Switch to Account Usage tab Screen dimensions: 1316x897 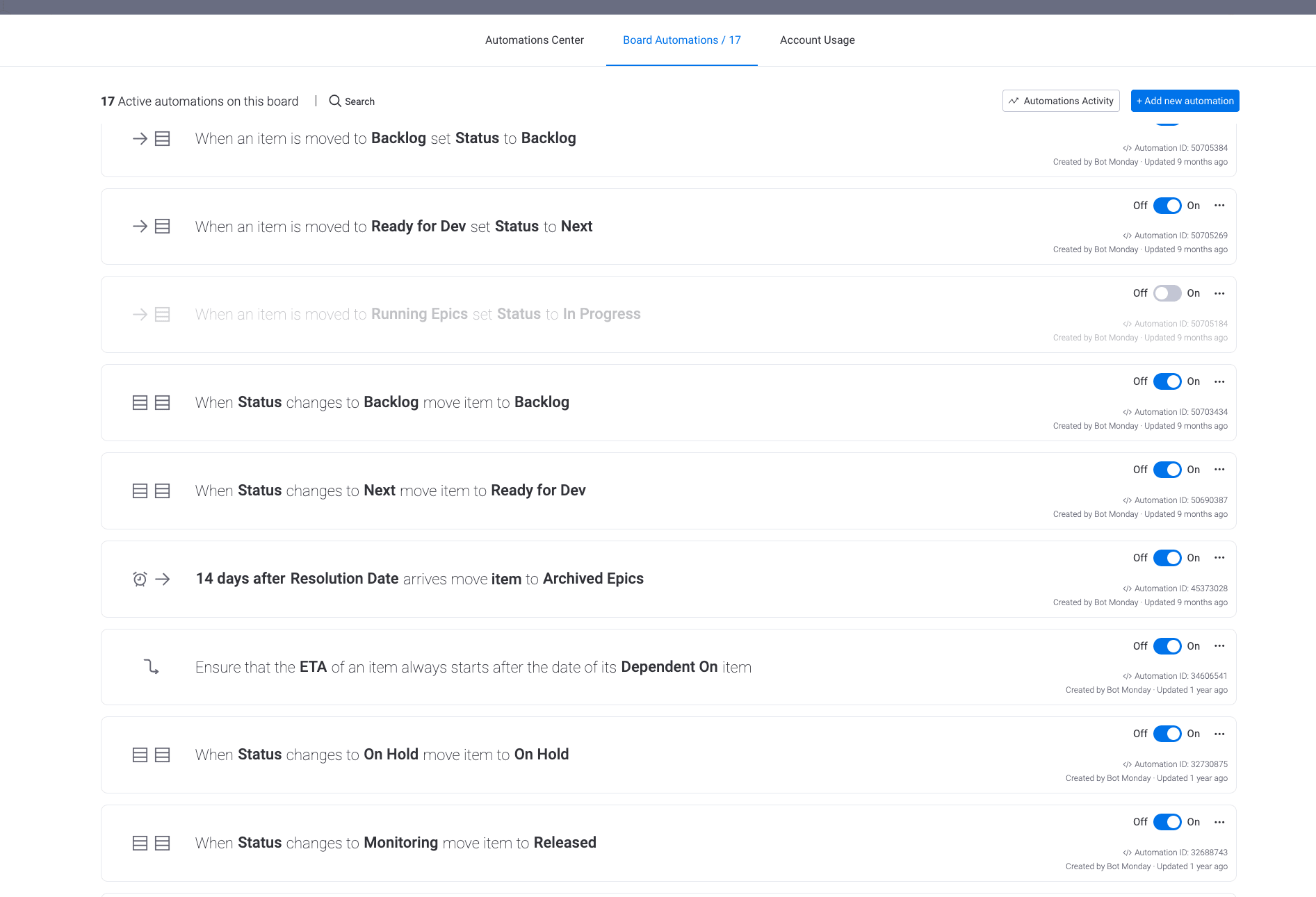click(817, 40)
